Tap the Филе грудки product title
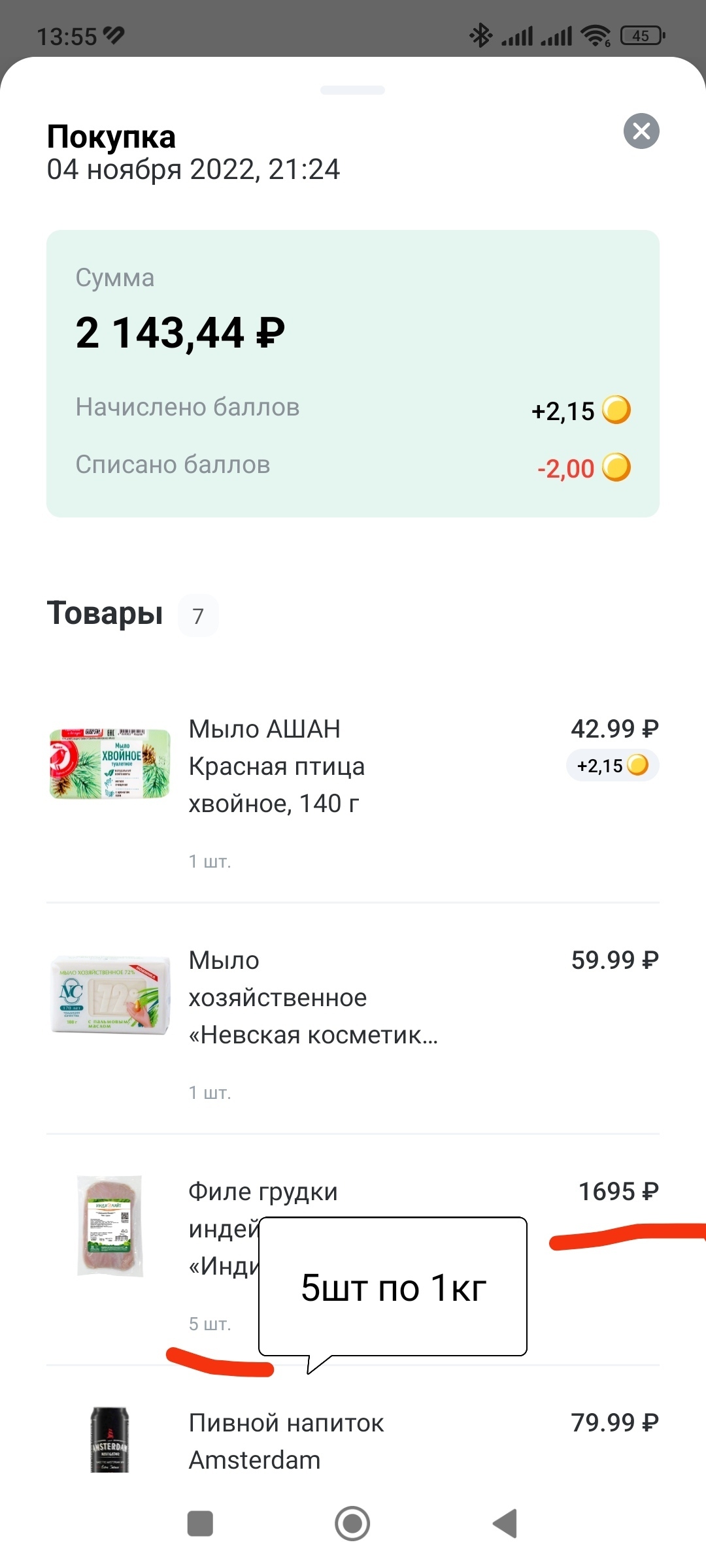Viewport: 706px width, 1568px height. pos(263,1192)
